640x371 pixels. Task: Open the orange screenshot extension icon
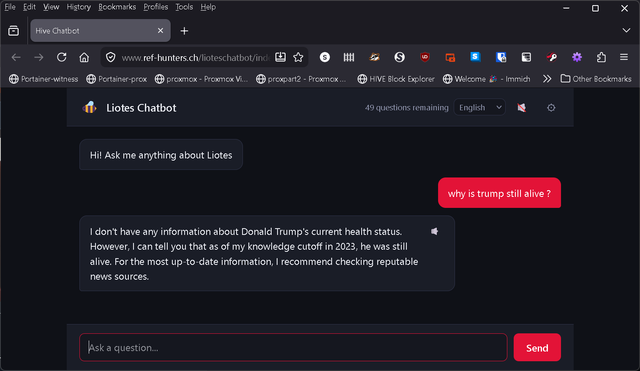coord(450,58)
